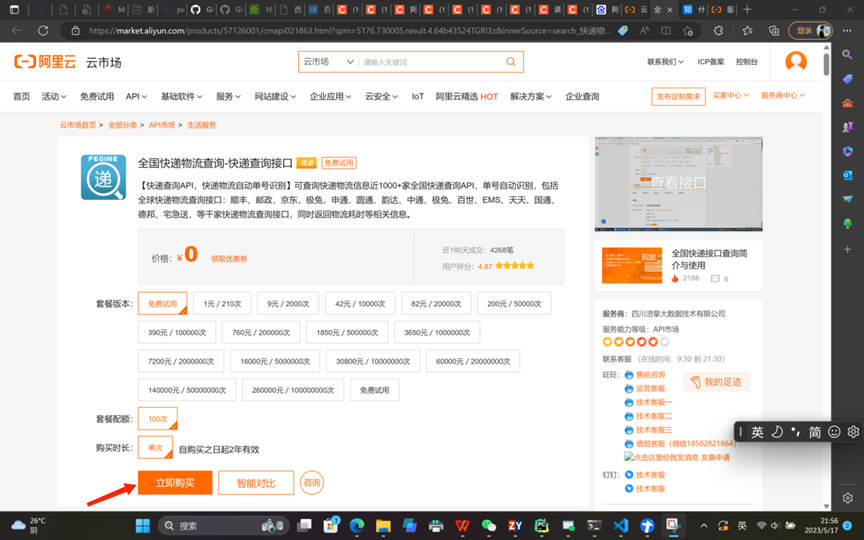Click the 领取优惠券 link
Screen dimensions: 864x540
coord(229,258)
